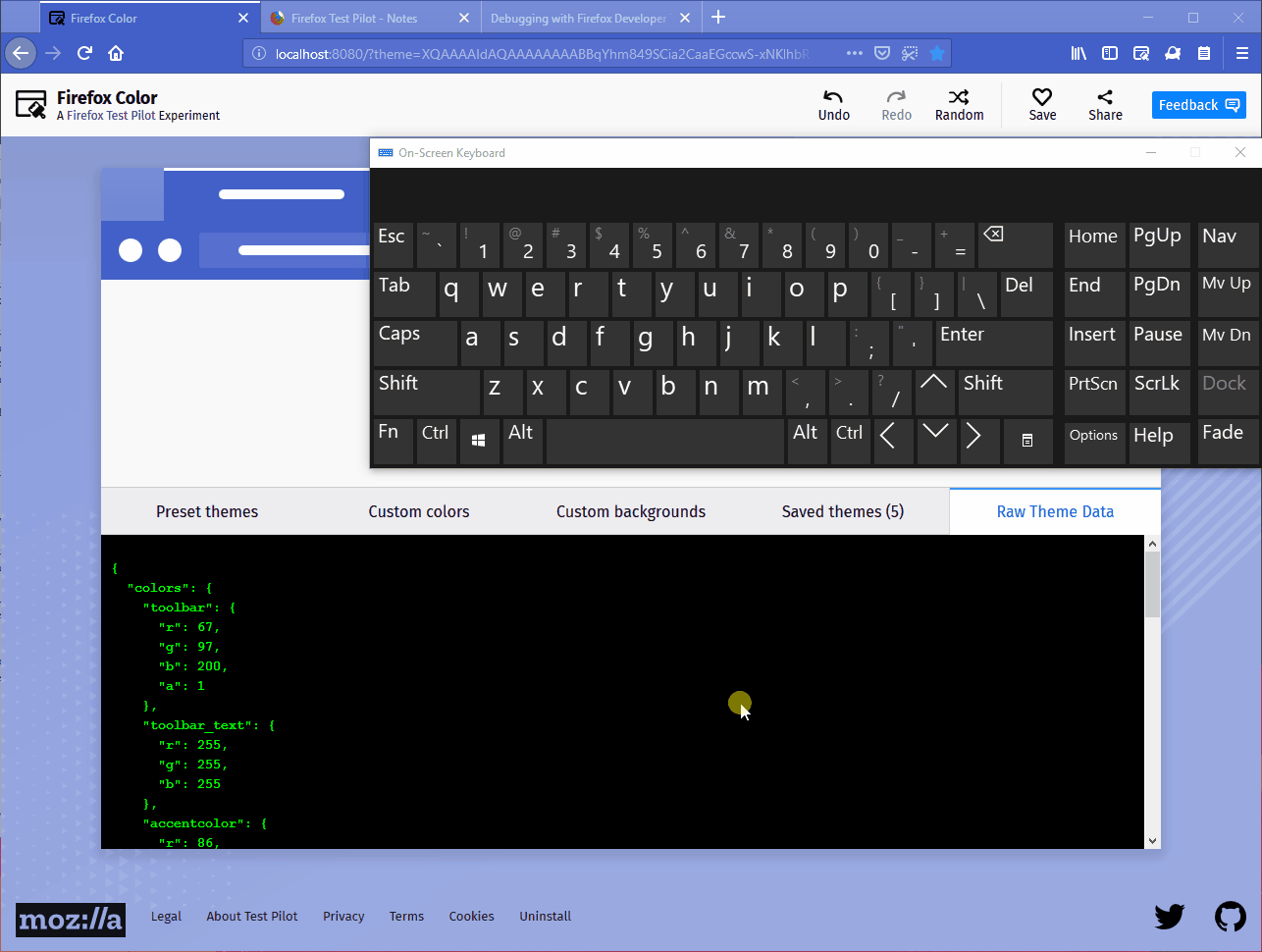Open the Firefox Color extension toolbar icon
1262x952 pixels.
pos(1141,53)
